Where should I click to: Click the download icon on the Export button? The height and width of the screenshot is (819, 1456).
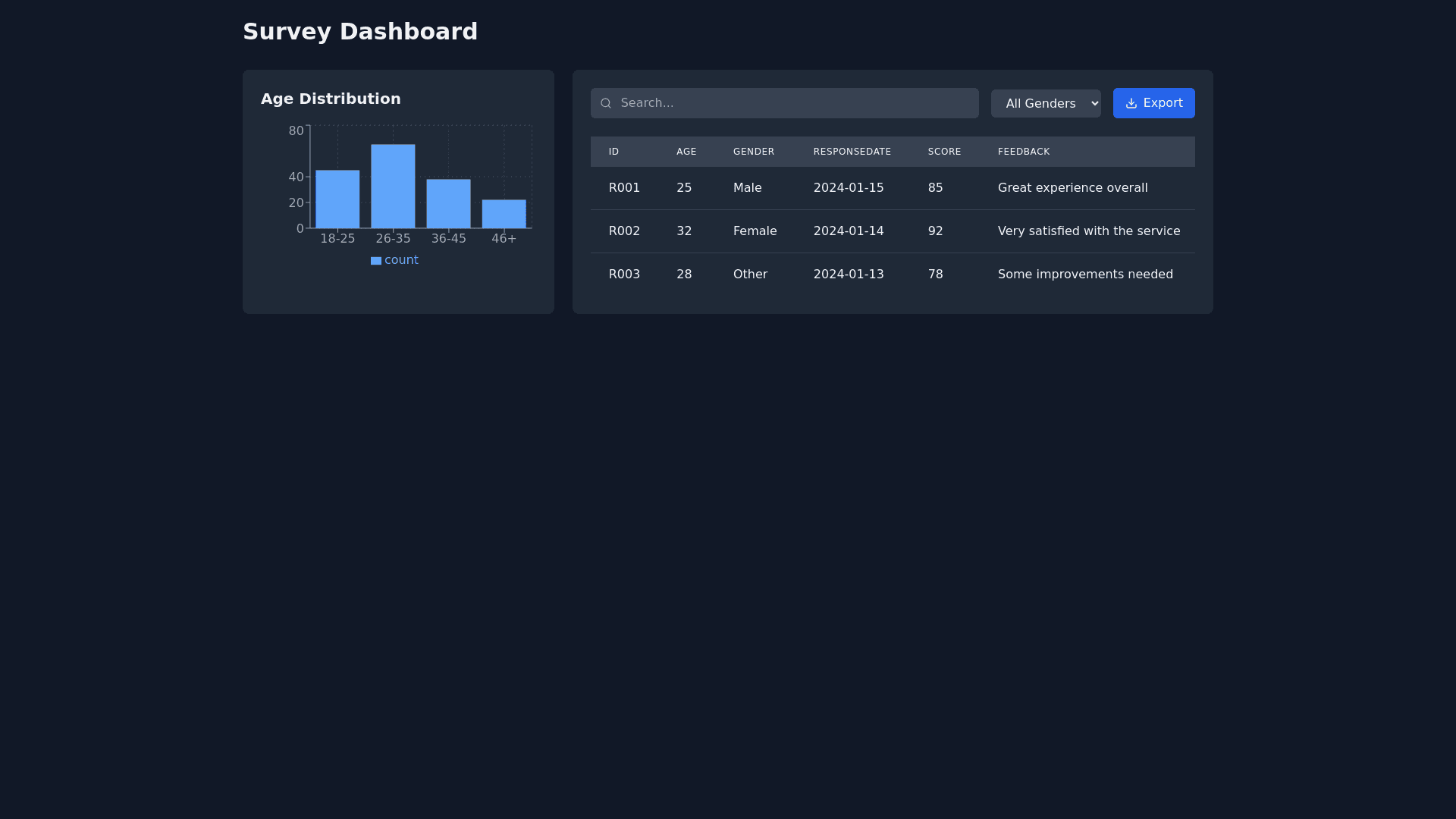1131,103
